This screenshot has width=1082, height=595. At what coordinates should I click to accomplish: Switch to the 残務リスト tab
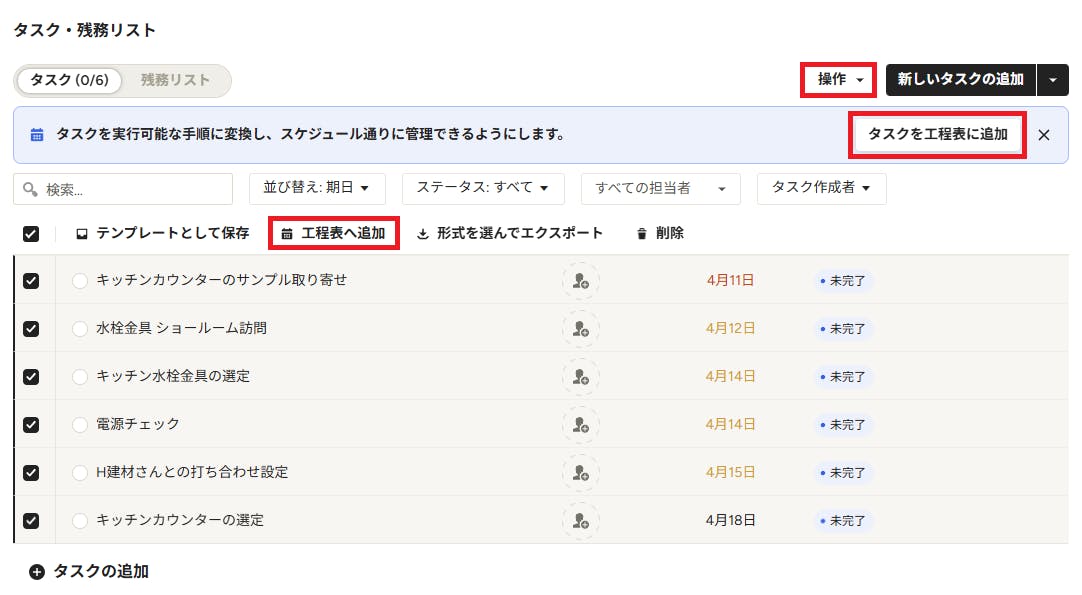coord(175,80)
